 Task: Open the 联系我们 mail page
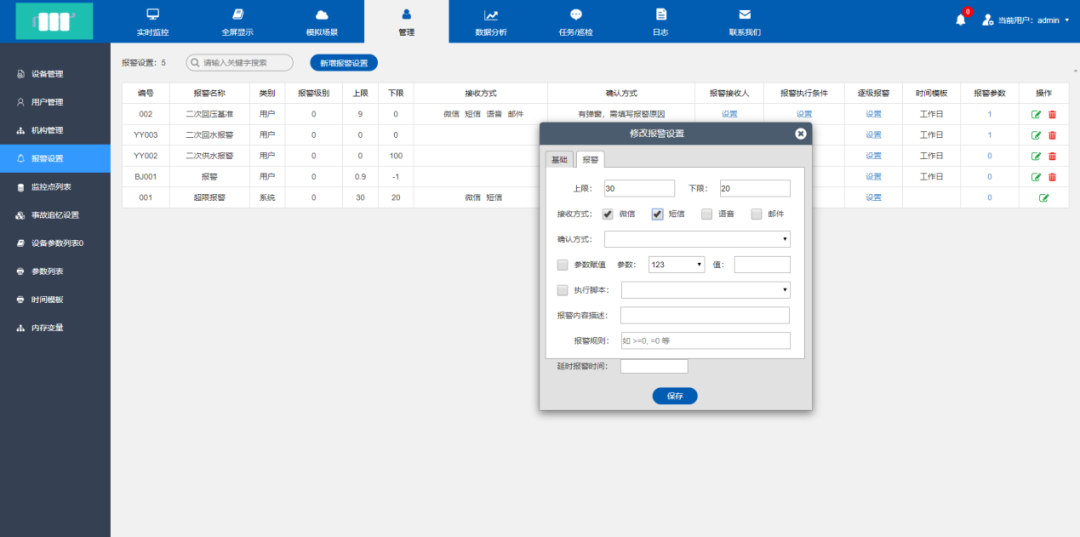[x=745, y=21]
